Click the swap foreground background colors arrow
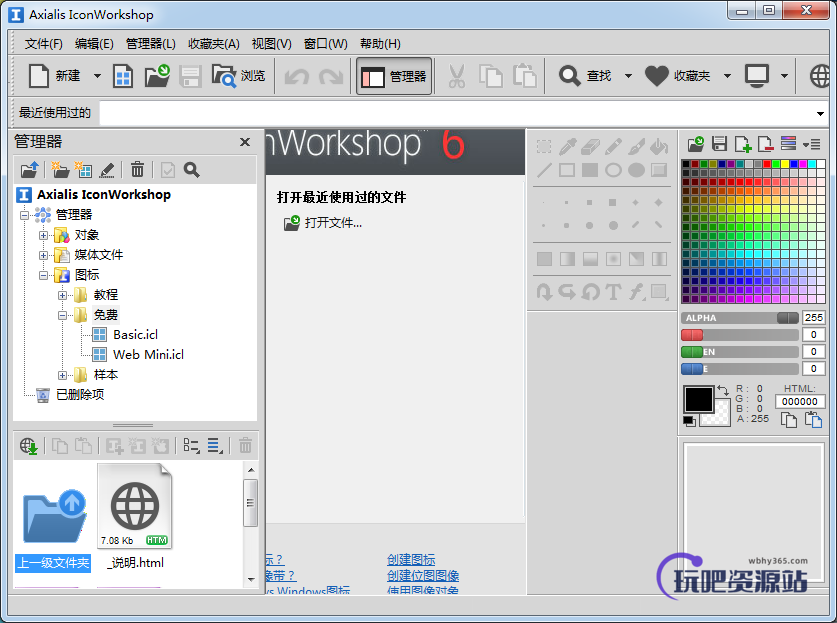 pyautogui.click(x=723, y=391)
